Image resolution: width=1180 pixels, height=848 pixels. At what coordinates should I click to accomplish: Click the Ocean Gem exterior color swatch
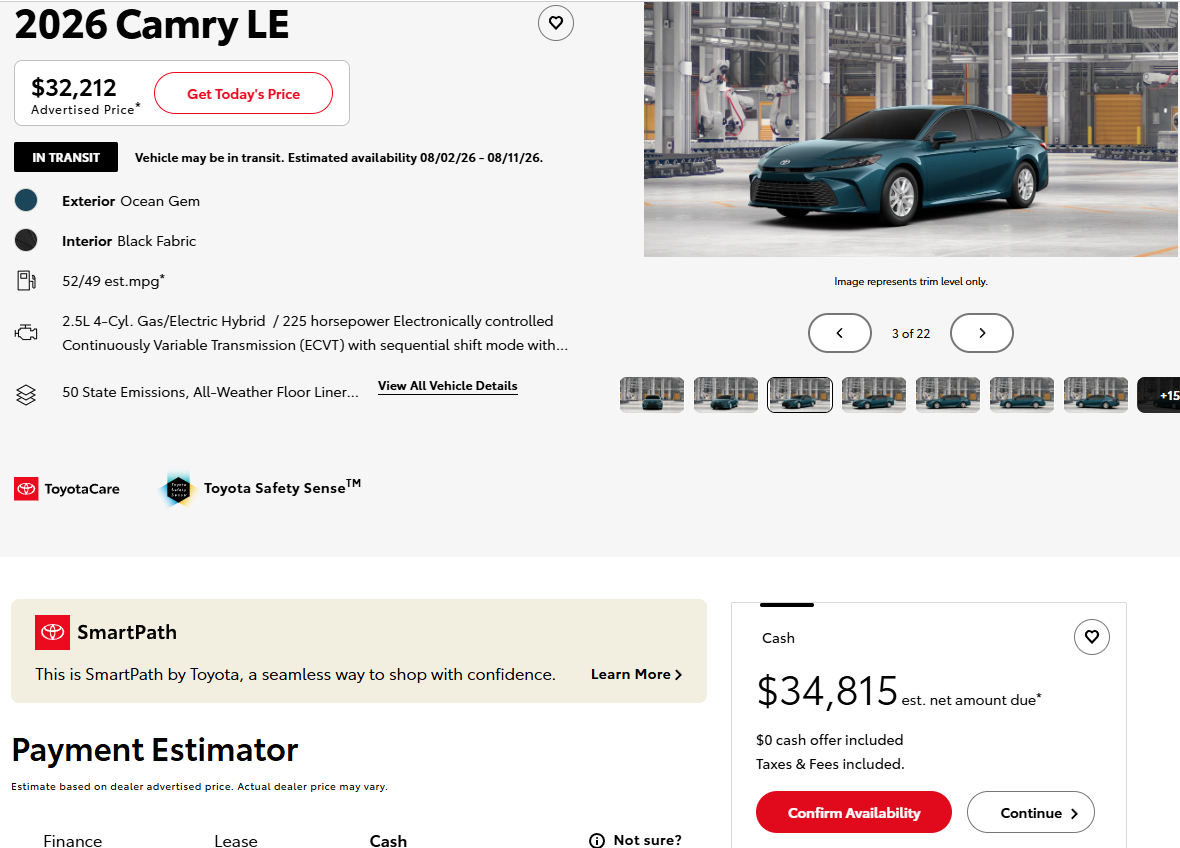point(26,200)
